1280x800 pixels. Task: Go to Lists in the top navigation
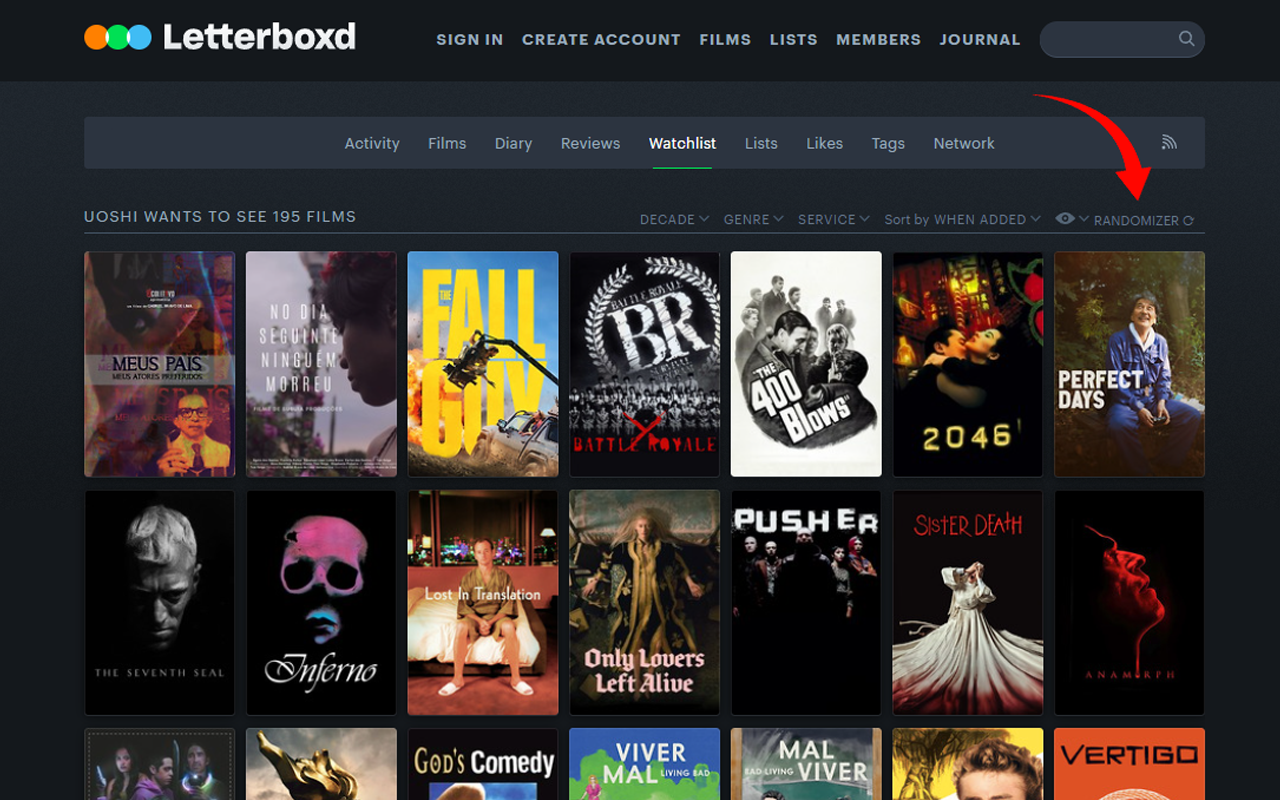coord(793,40)
